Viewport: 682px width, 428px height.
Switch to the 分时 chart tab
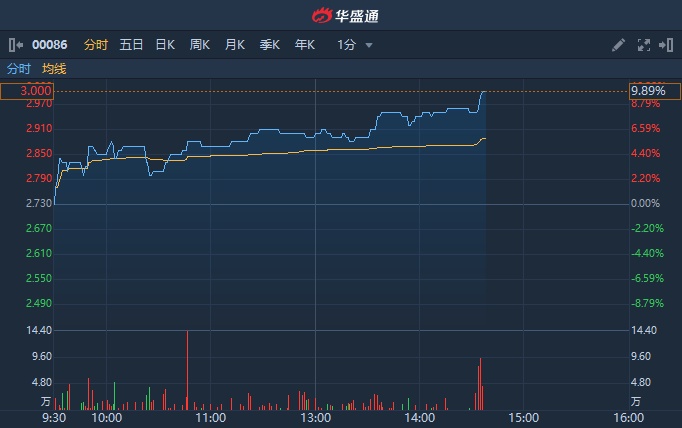tap(96, 45)
